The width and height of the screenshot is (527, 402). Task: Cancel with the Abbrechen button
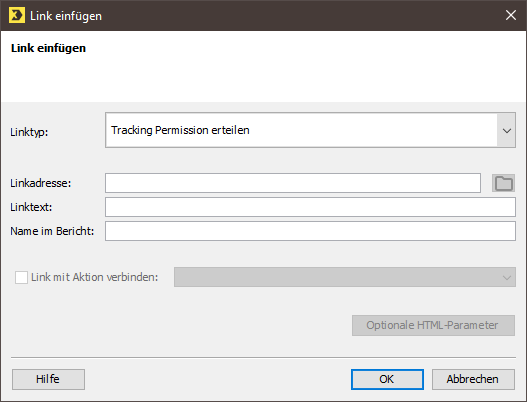click(473, 379)
